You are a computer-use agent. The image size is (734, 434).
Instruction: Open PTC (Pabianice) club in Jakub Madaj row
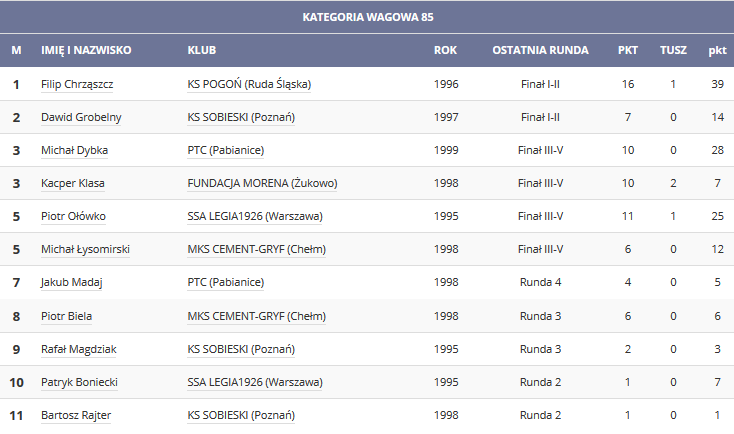pos(226,282)
